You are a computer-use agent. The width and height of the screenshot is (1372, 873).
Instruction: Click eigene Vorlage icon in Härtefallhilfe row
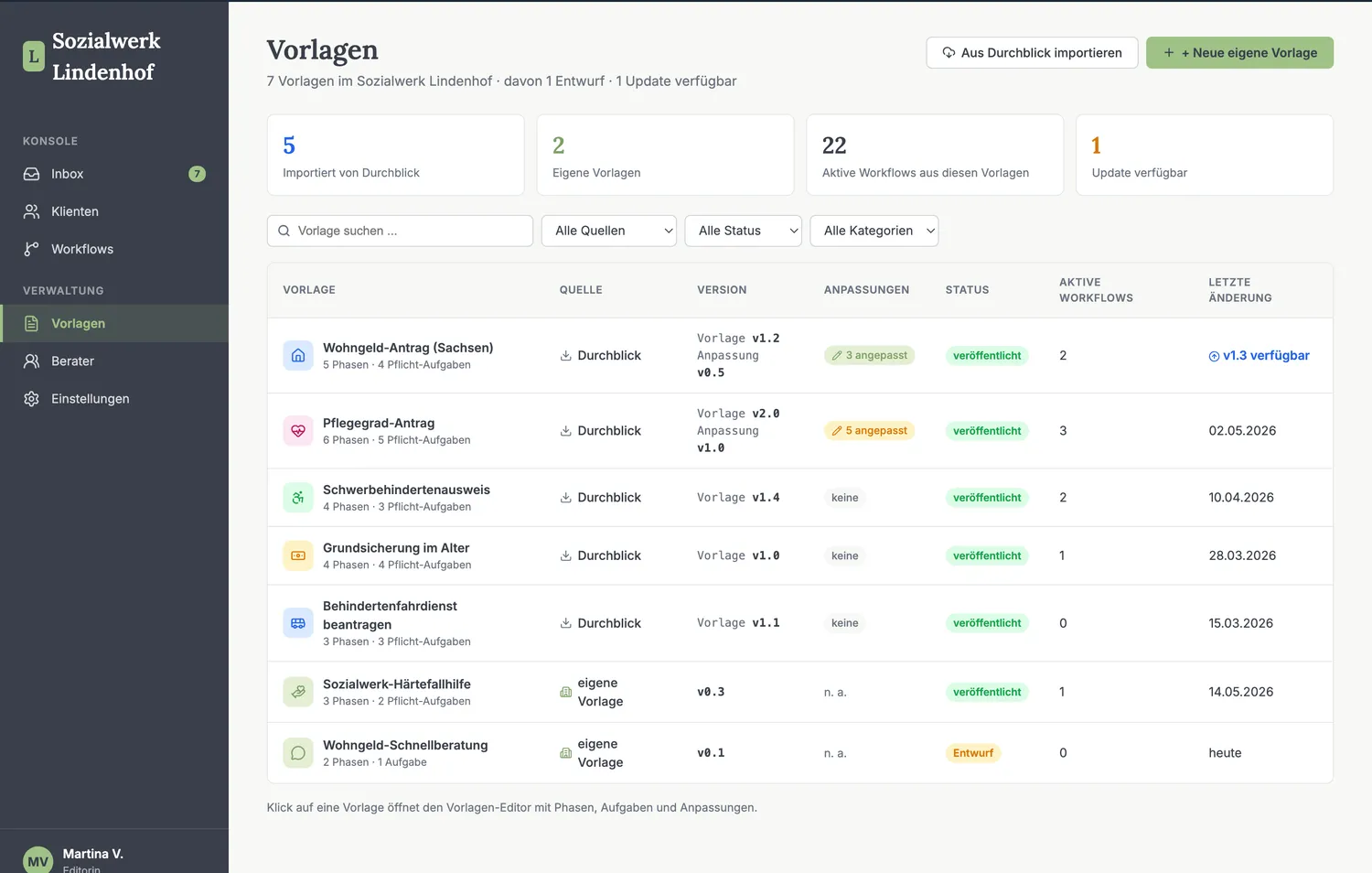coord(566,692)
